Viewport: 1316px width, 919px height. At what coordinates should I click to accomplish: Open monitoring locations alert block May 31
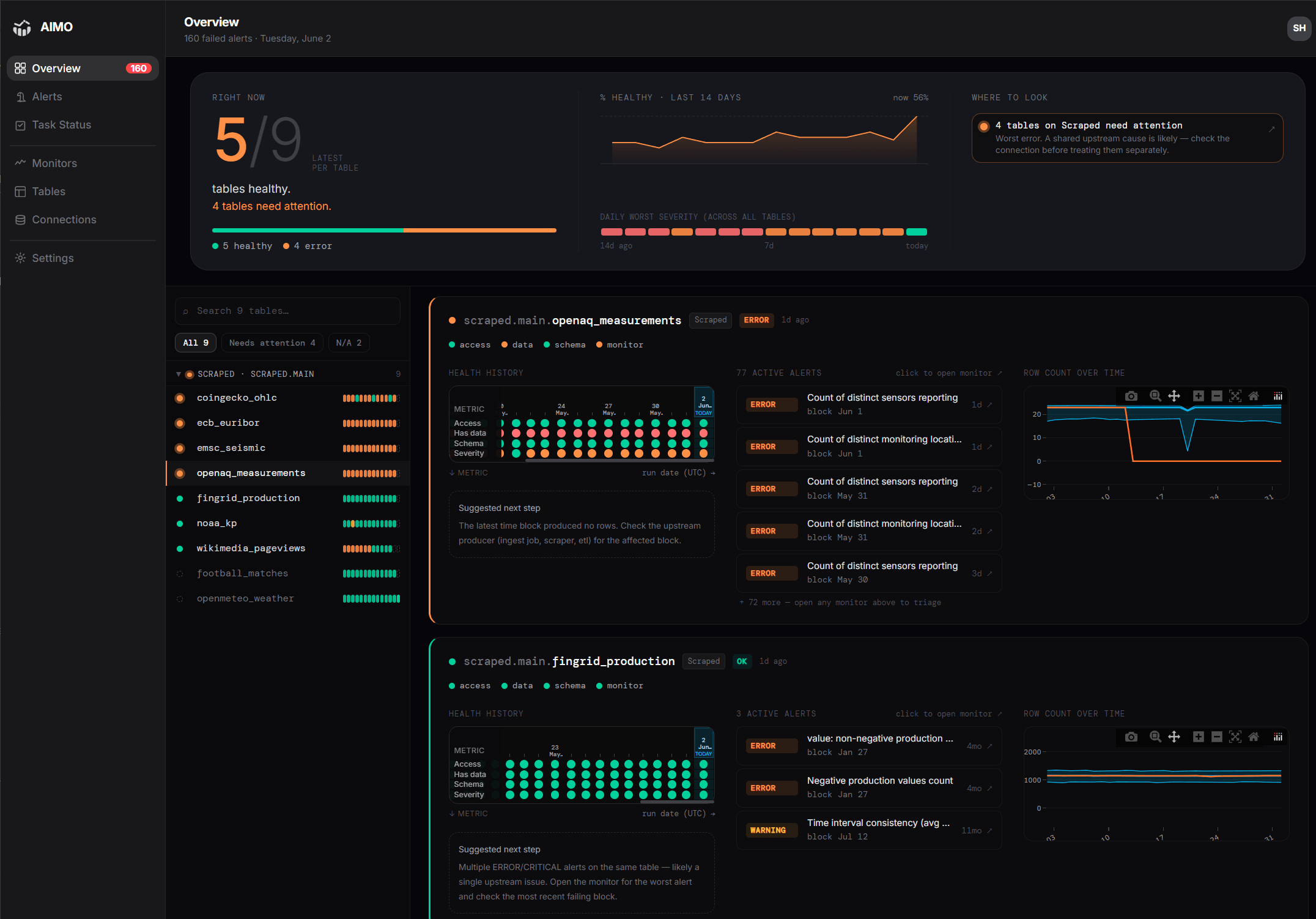point(869,531)
